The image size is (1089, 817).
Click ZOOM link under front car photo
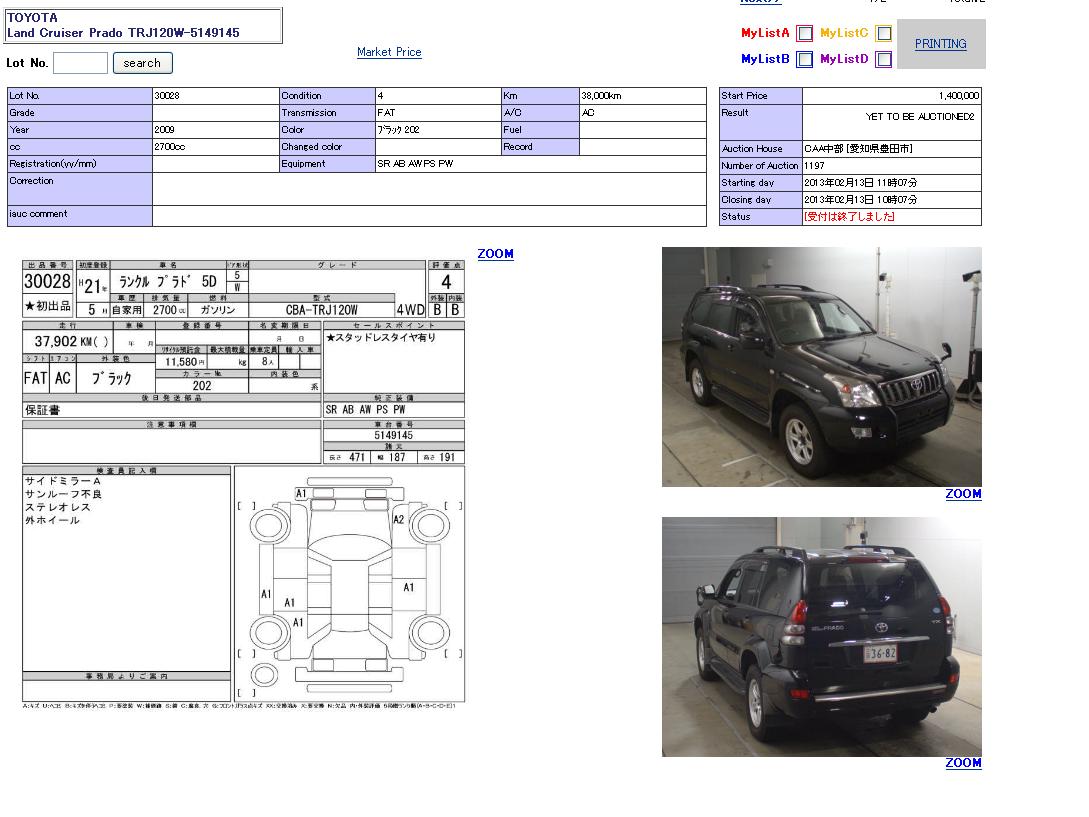click(963, 494)
